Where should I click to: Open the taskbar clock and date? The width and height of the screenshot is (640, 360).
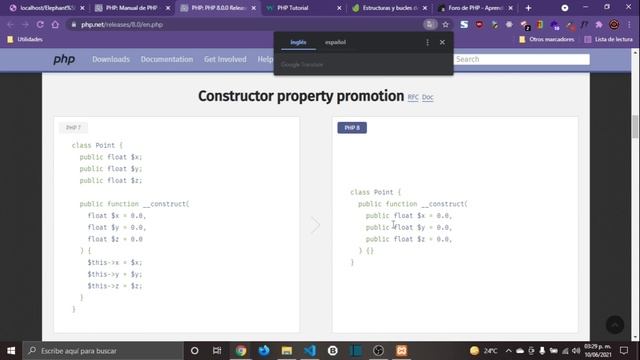(x=598, y=351)
